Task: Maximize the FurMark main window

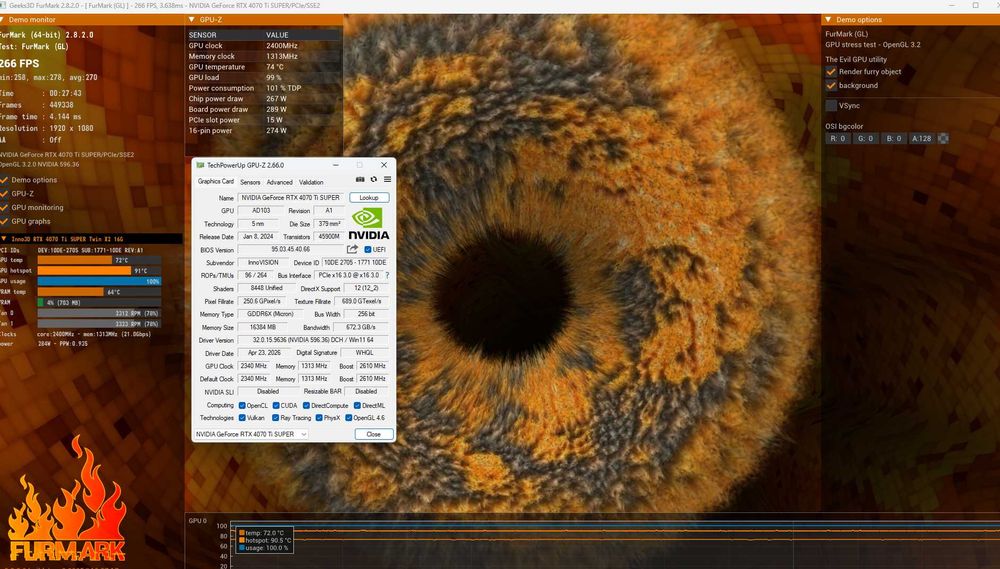Action: (975, 5)
